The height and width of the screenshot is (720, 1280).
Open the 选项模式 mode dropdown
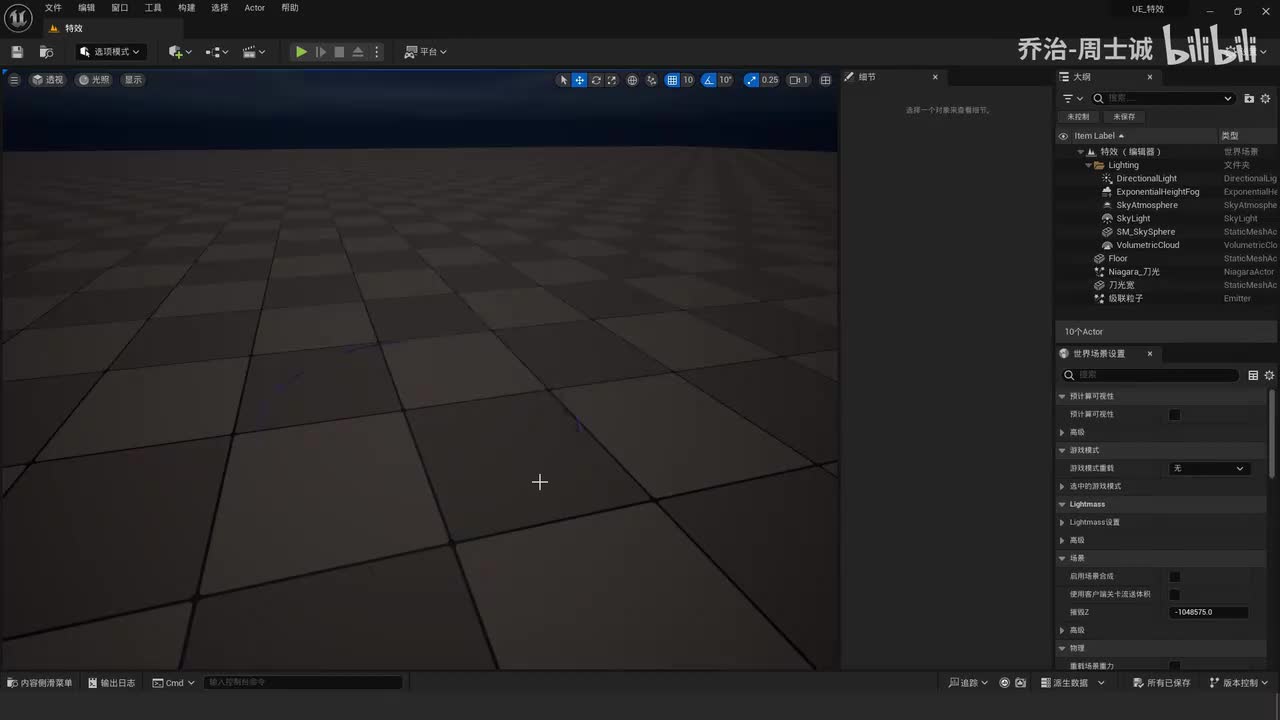(x=111, y=52)
